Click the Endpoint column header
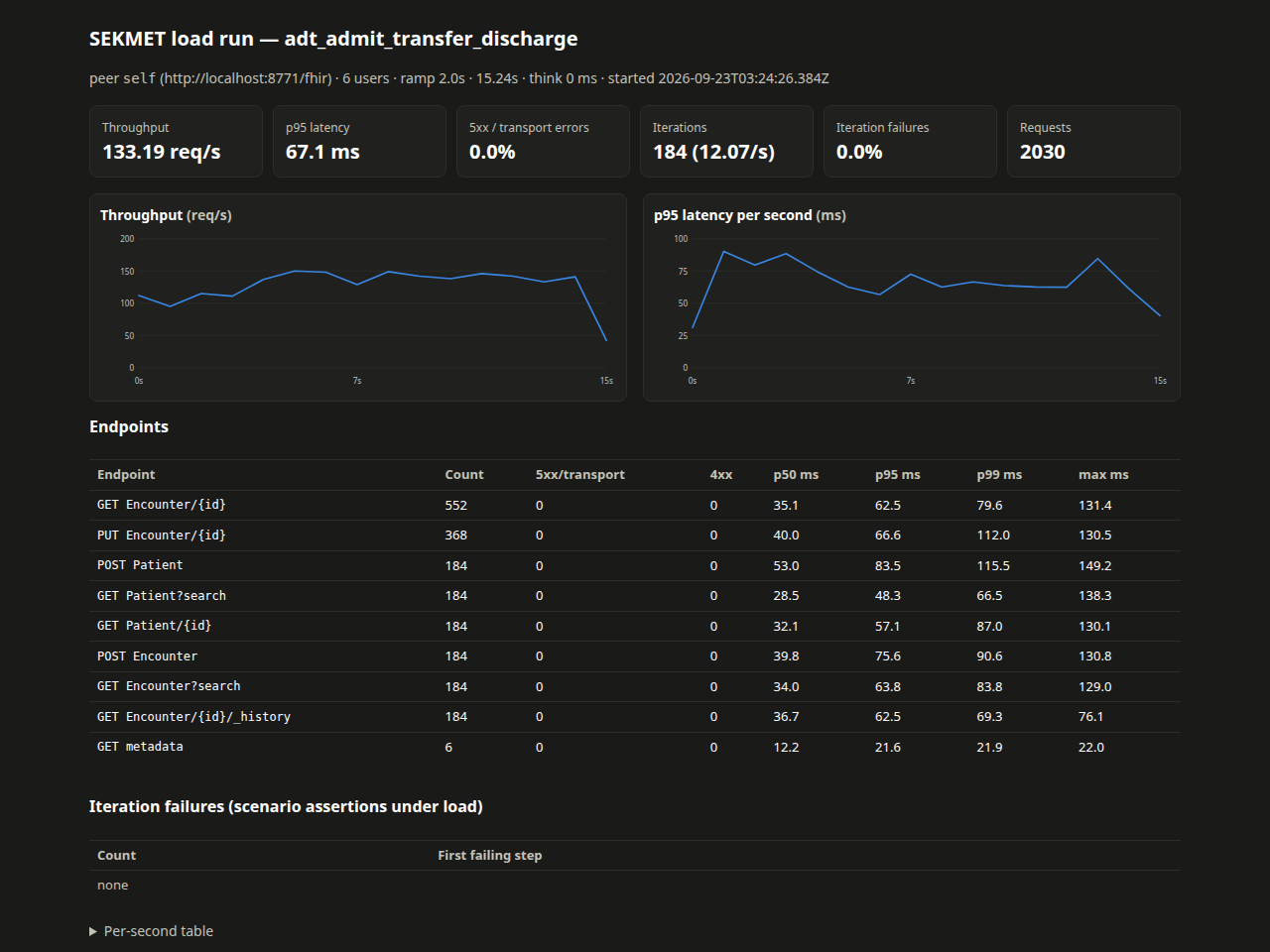1270x952 pixels. tap(126, 475)
